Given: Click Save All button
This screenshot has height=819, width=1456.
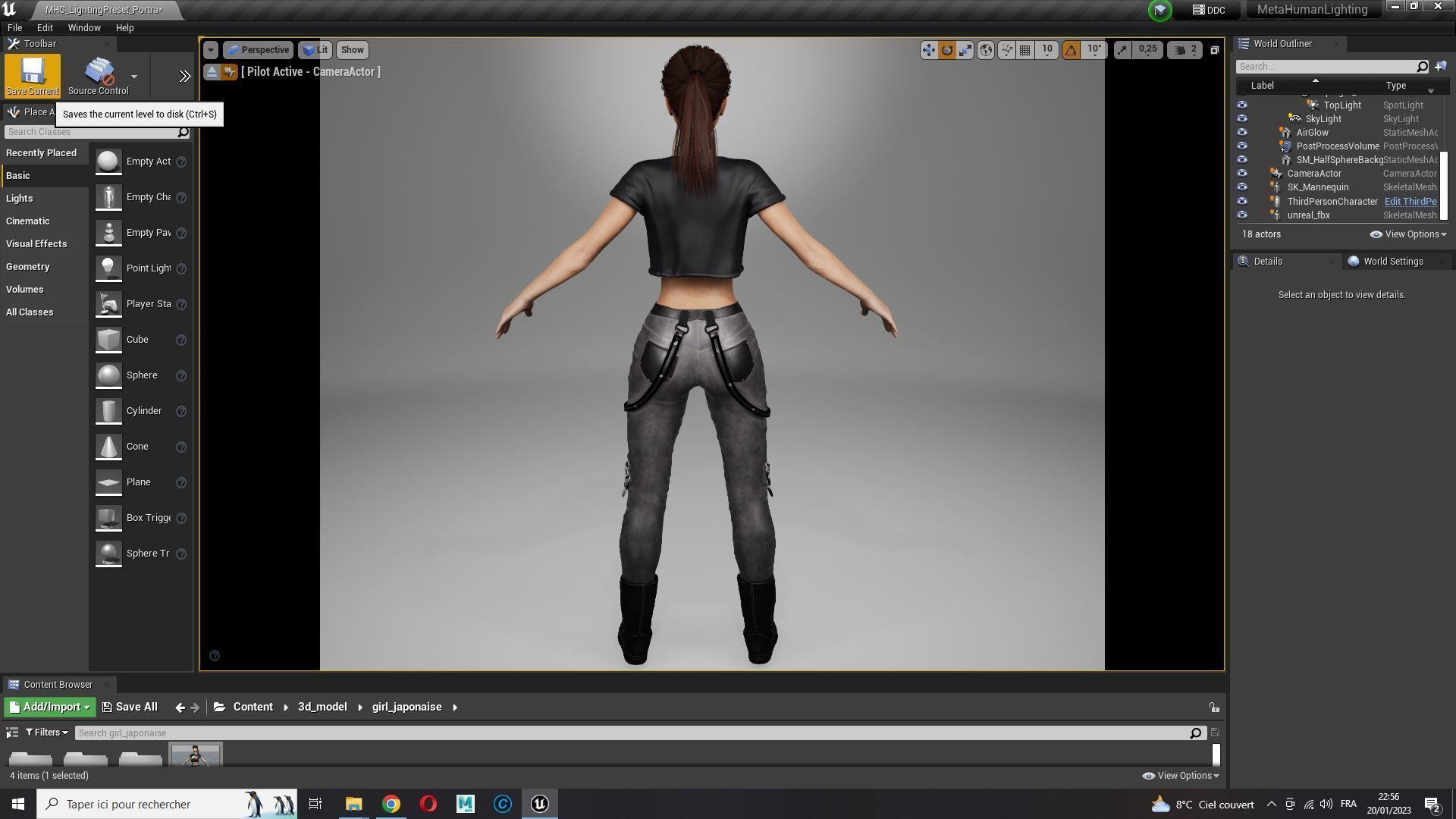Looking at the screenshot, I should click(x=130, y=707).
